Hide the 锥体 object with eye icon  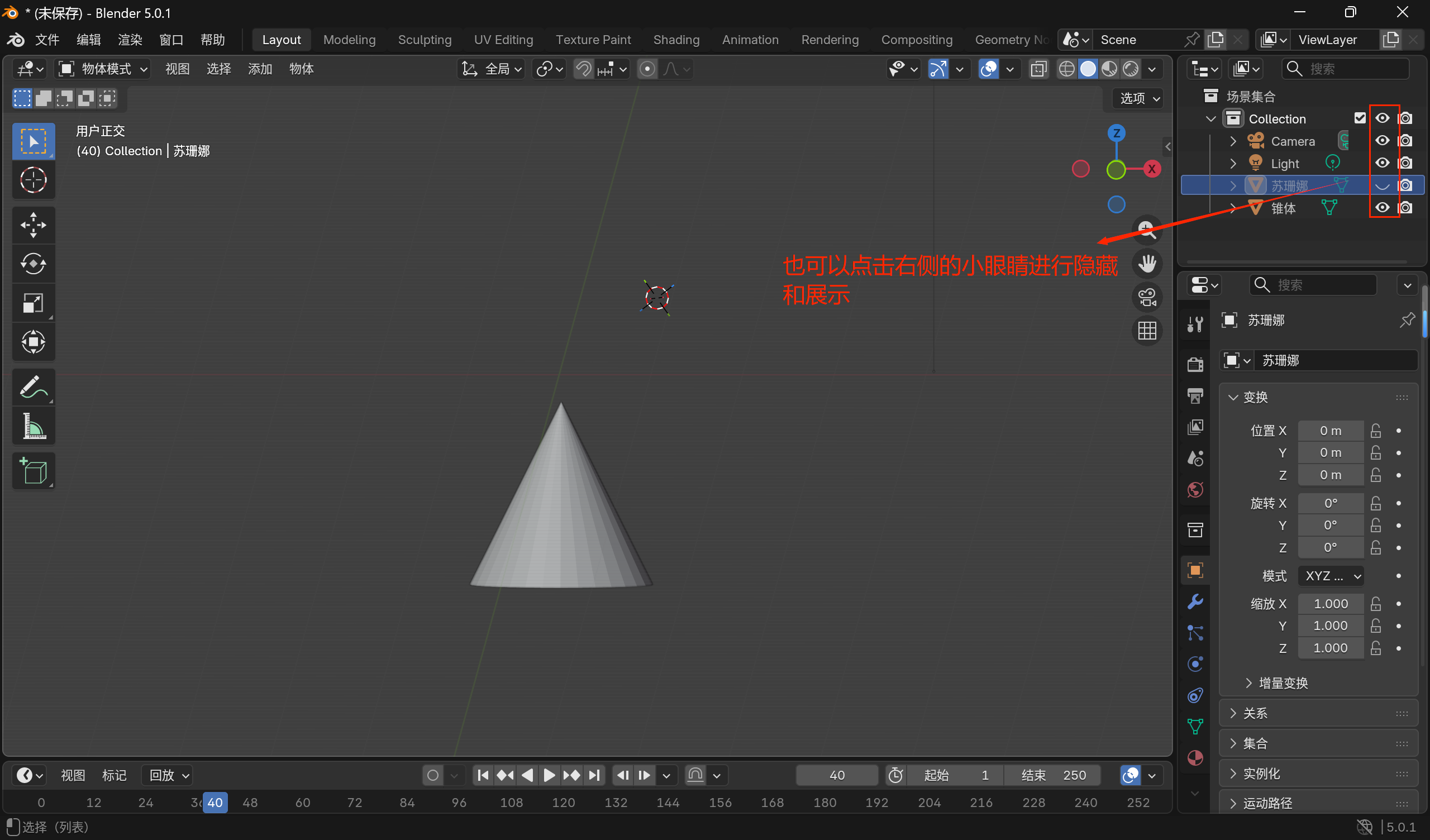pyautogui.click(x=1383, y=208)
